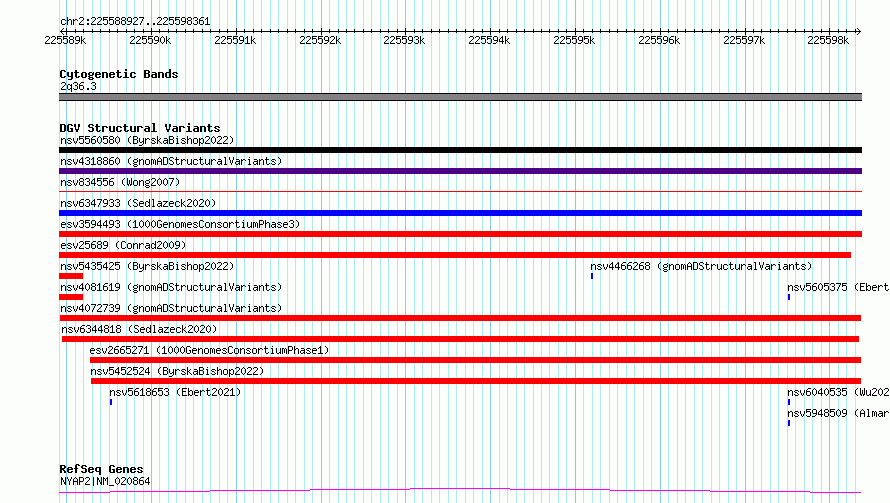Click the small blue nsv5948509 marker
The image size is (890, 503).
[x=789, y=423]
